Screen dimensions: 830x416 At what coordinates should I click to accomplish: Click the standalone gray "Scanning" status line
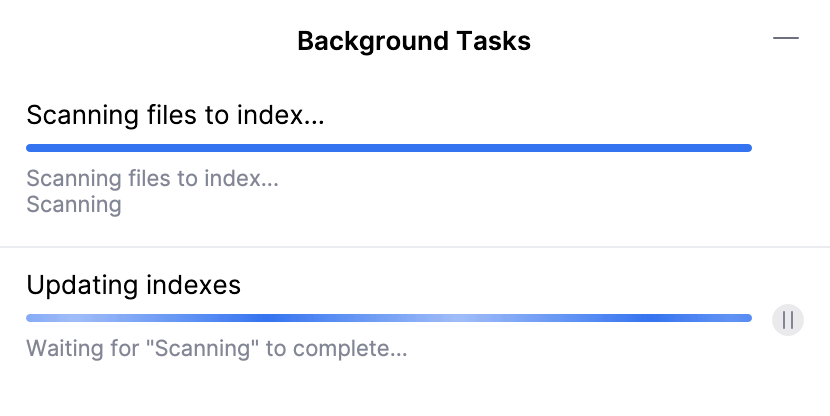74,205
